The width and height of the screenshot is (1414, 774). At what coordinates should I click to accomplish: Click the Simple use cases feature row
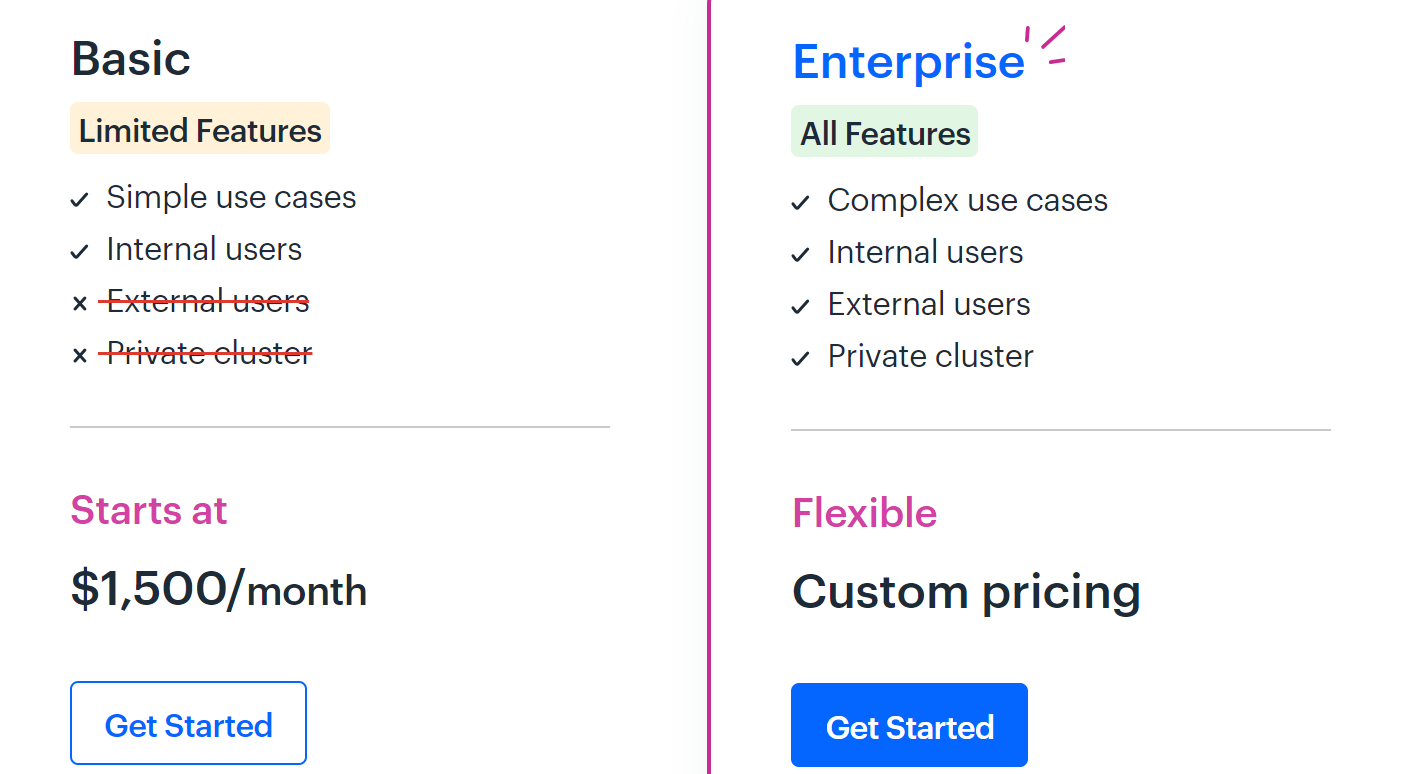click(x=231, y=197)
